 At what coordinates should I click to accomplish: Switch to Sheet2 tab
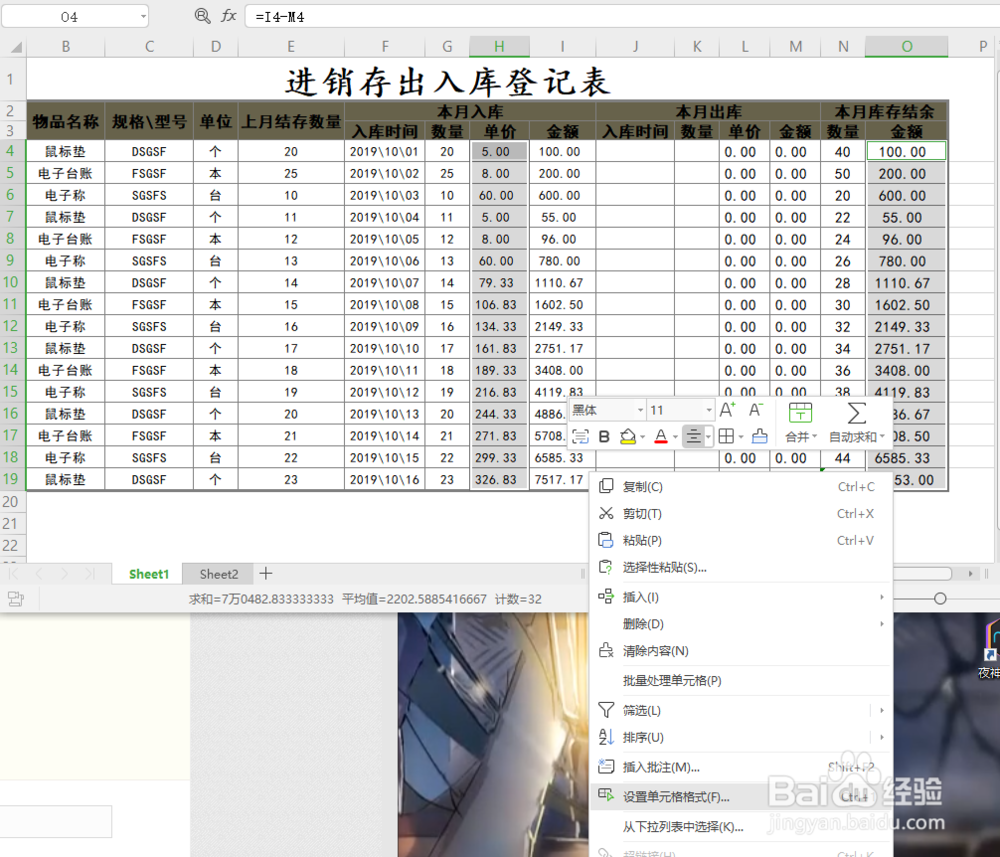click(x=219, y=574)
